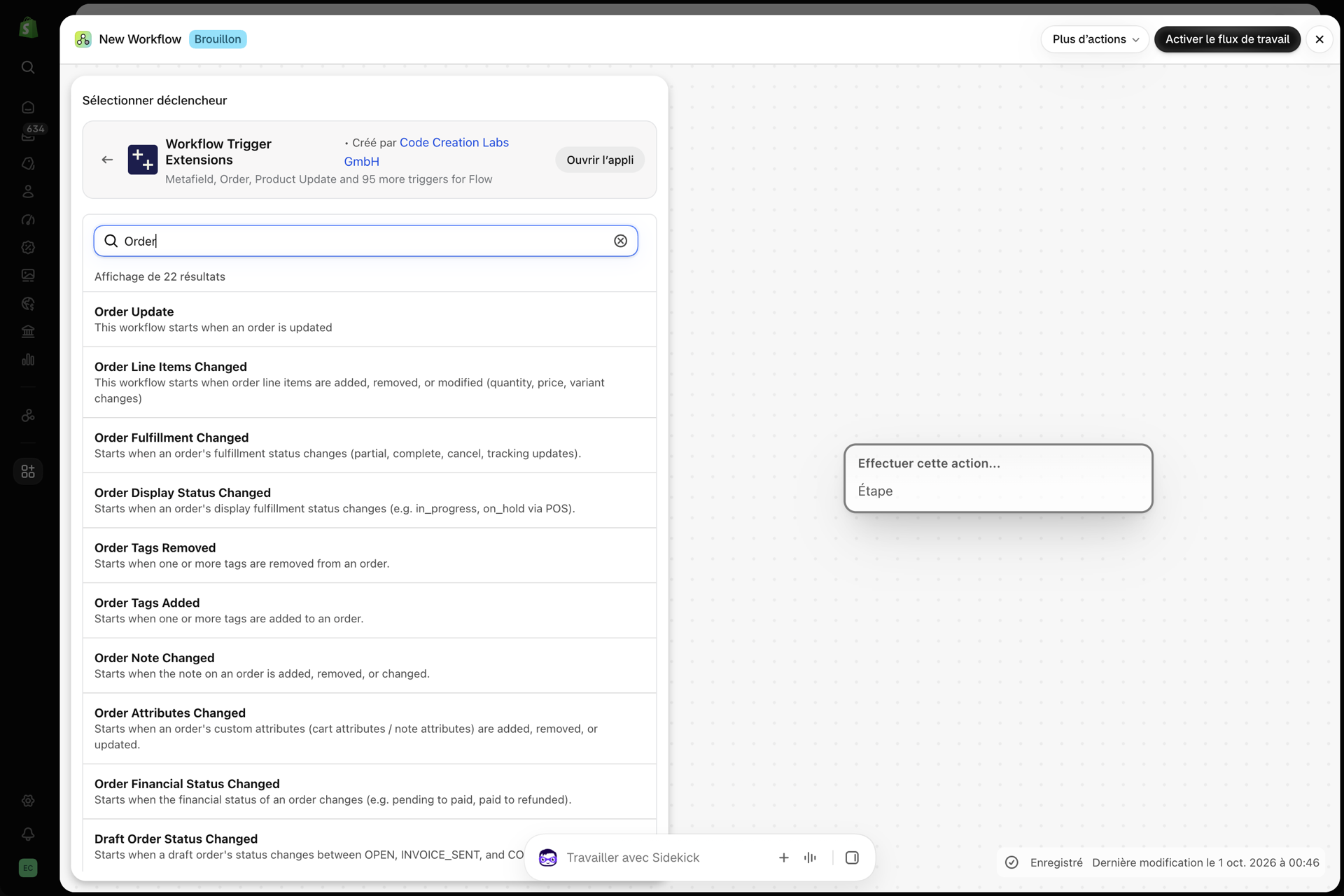The image size is (1344, 896).
Task: Go back using the arrow beside Workflow Trigger Extensions
Action: (107, 160)
